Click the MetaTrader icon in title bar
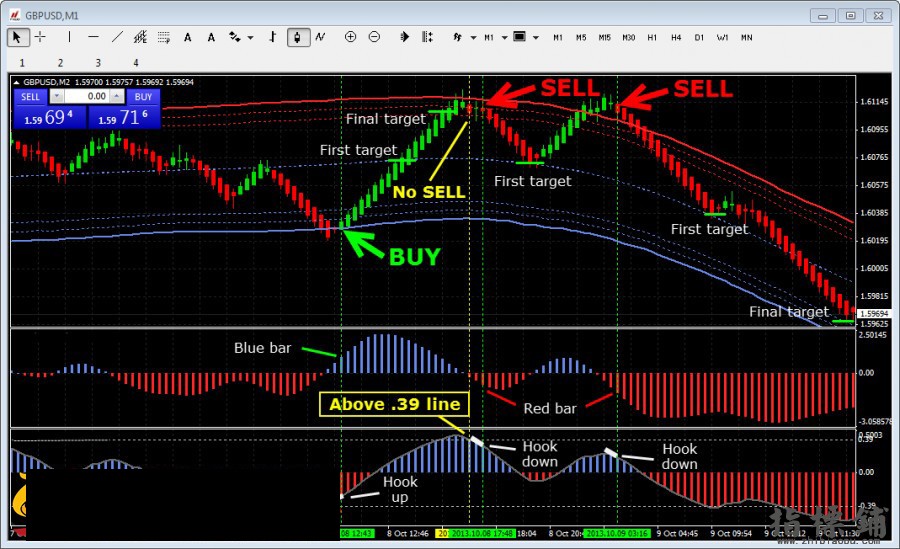This screenshot has width=900, height=549. (x=15, y=15)
